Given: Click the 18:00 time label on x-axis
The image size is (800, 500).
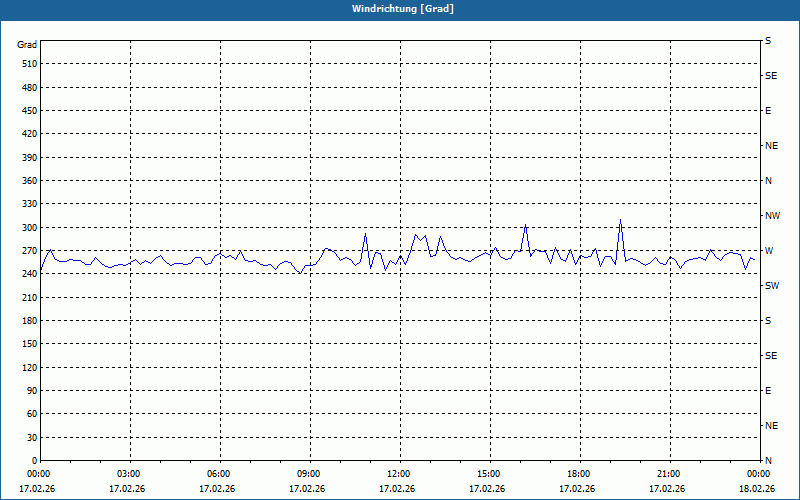Looking at the screenshot, I should pos(579,474).
